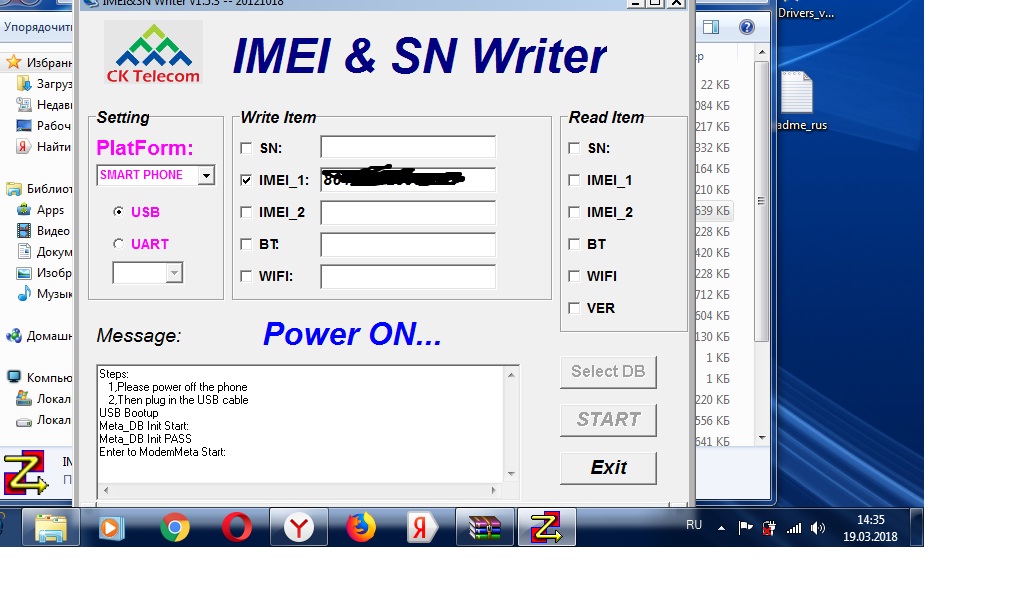Open Изображения library in sidebar

click(44, 272)
